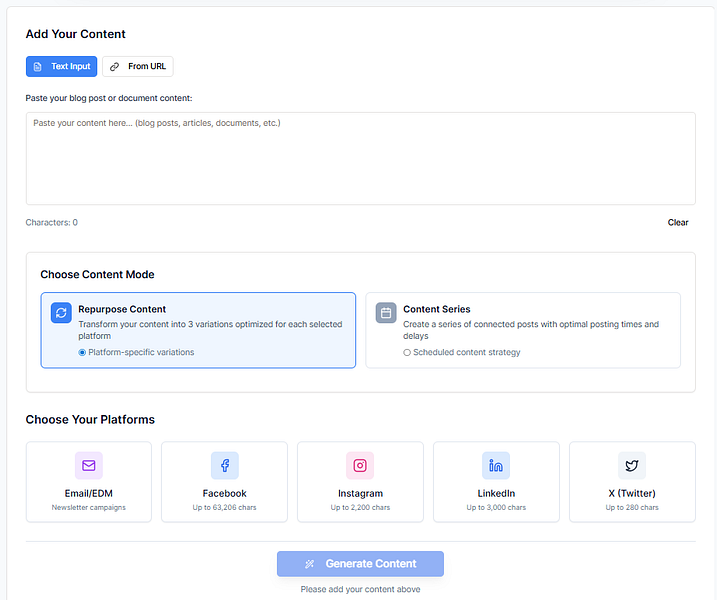Image resolution: width=717 pixels, height=600 pixels.
Task: Select the Content Series mode card
Action: [x=523, y=330]
